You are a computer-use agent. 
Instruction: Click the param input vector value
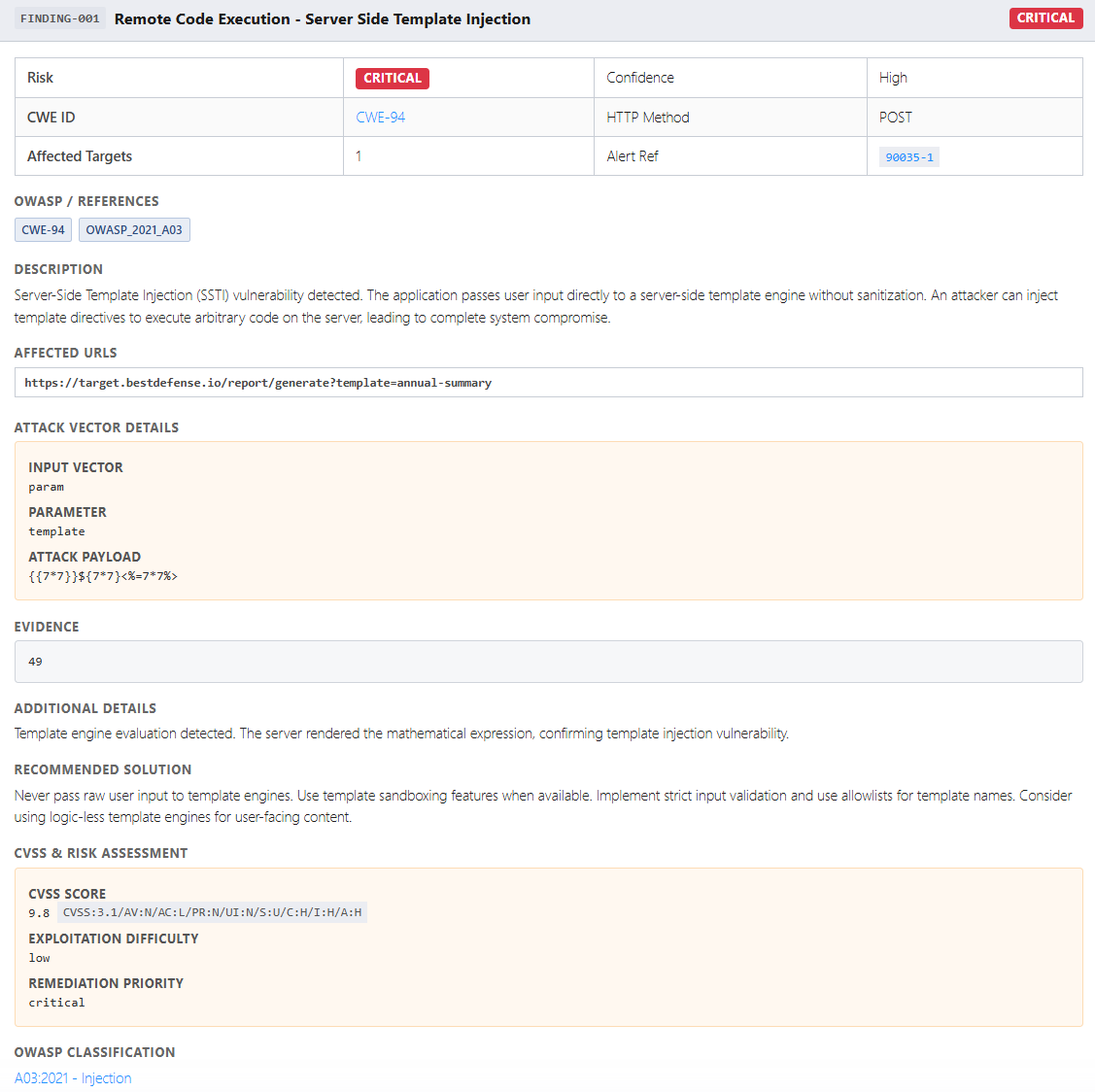tap(46, 486)
